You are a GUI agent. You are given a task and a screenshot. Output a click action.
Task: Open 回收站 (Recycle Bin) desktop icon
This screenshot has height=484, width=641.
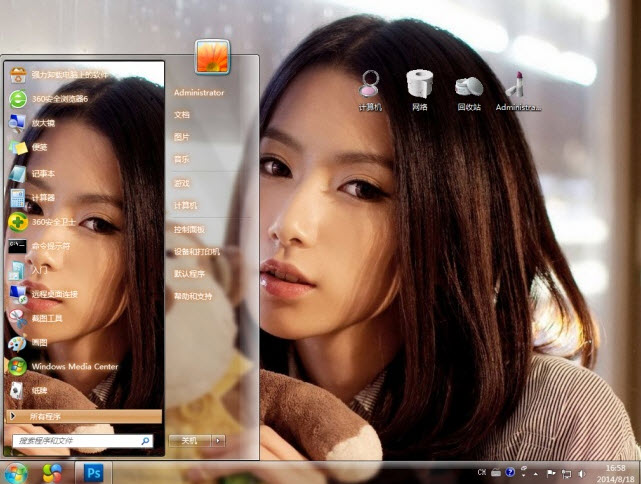click(x=469, y=88)
